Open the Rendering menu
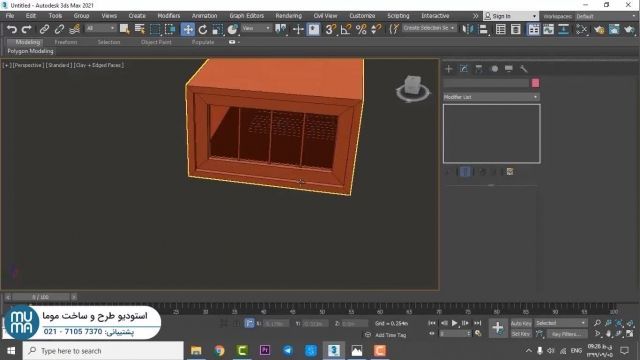The height and width of the screenshot is (360, 640). pyautogui.click(x=288, y=16)
